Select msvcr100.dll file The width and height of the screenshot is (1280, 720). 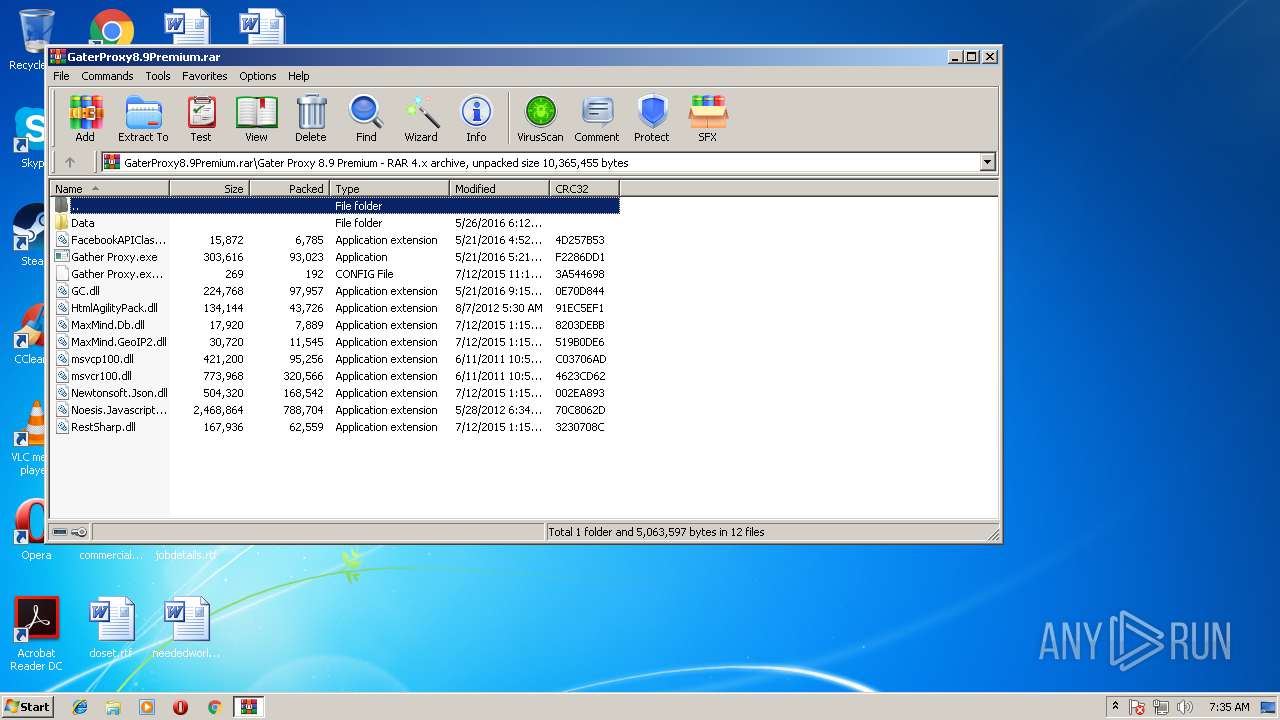pos(335,376)
